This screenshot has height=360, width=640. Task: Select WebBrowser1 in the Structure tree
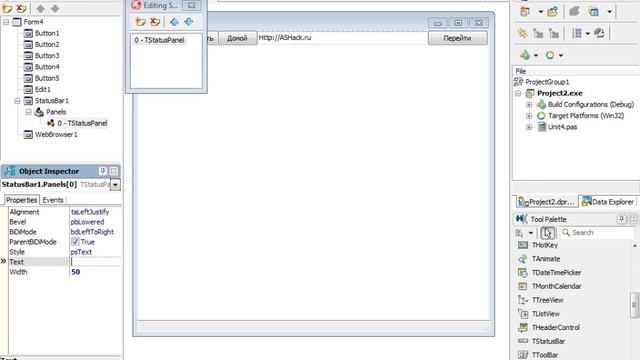[56, 134]
